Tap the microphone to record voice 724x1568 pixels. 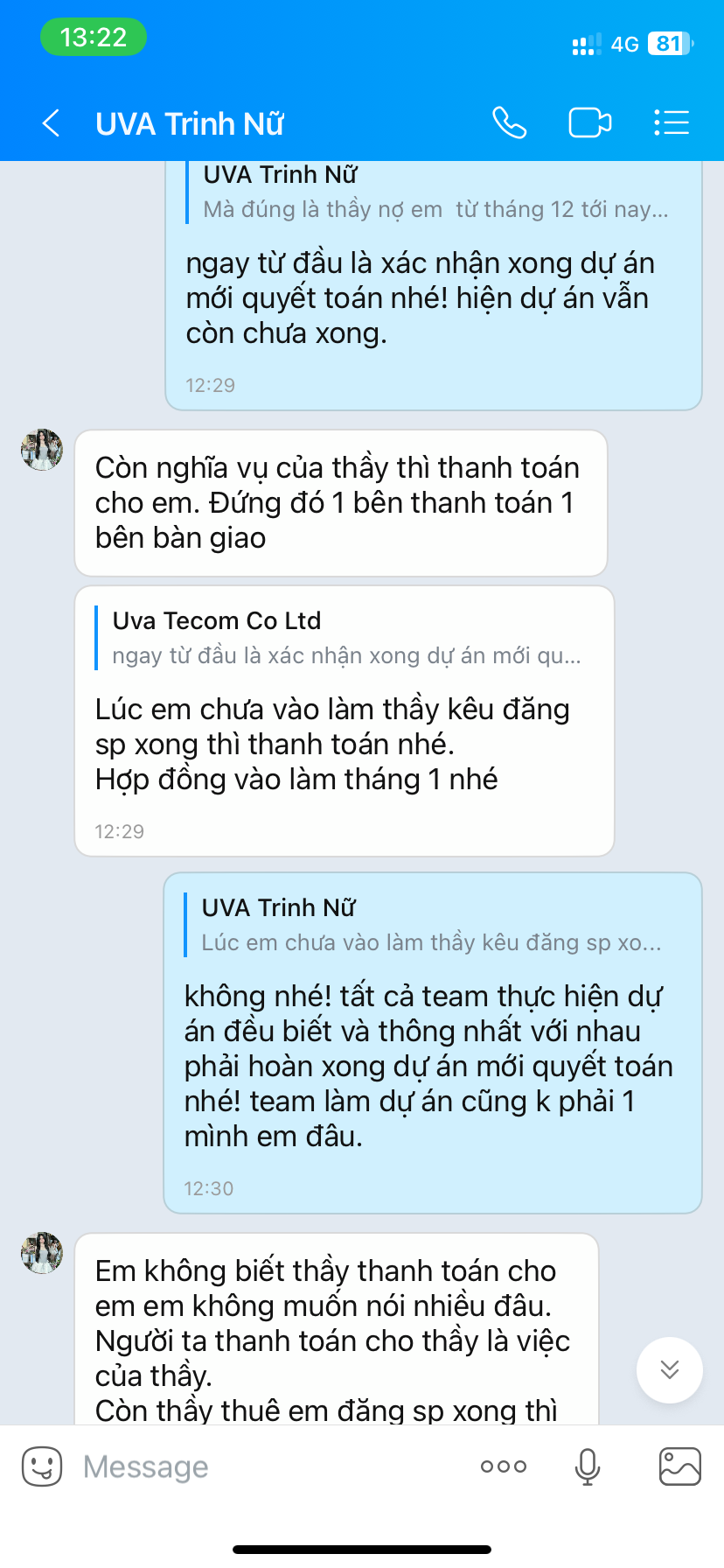(588, 1466)
